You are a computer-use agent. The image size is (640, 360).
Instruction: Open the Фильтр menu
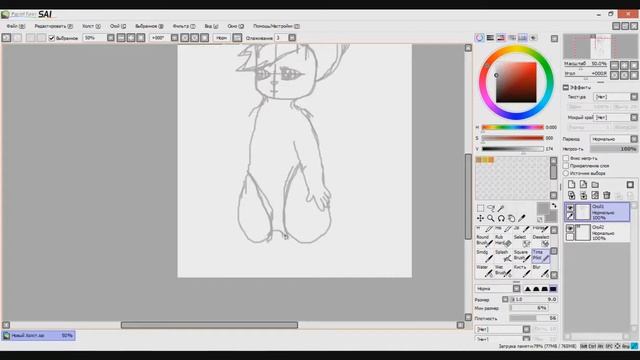pos(184,26)
